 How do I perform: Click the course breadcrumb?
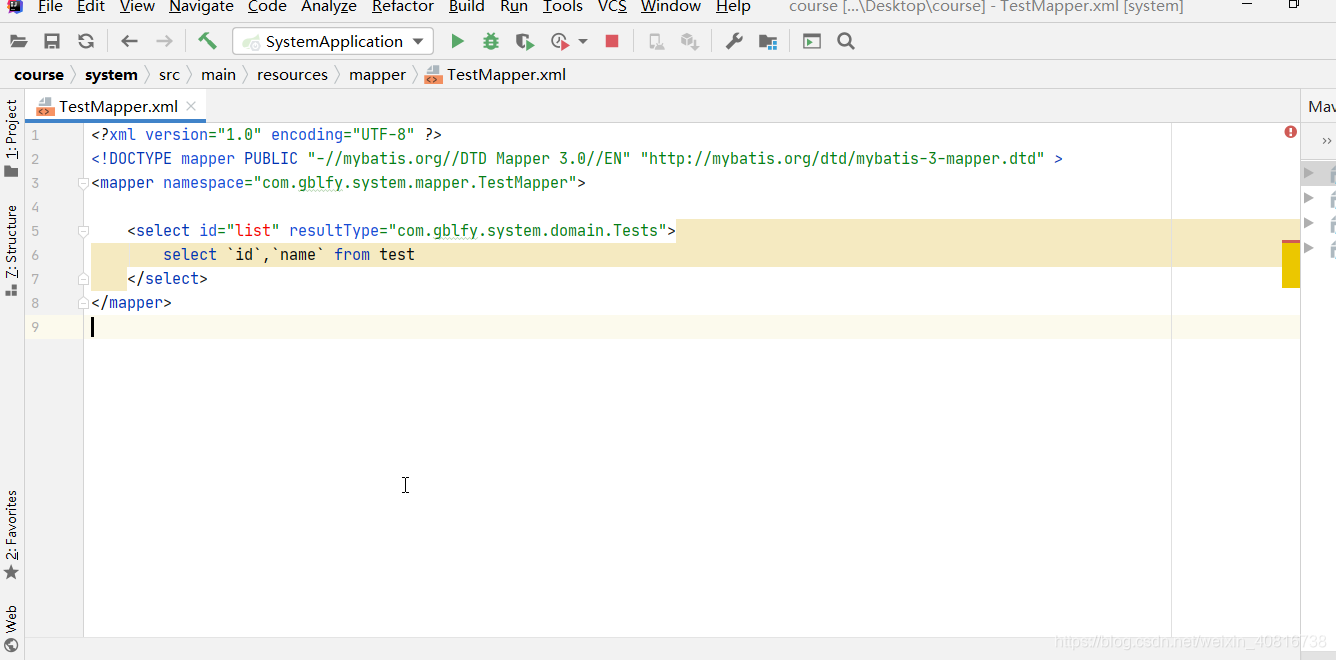pyautogui.click(x=39, y=75)
